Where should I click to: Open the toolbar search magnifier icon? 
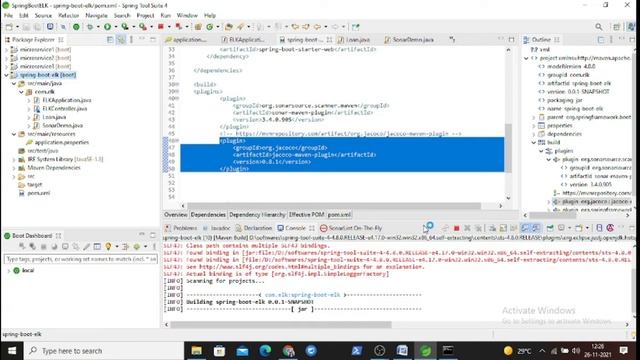pyautogui.click(x=598, y=27)
